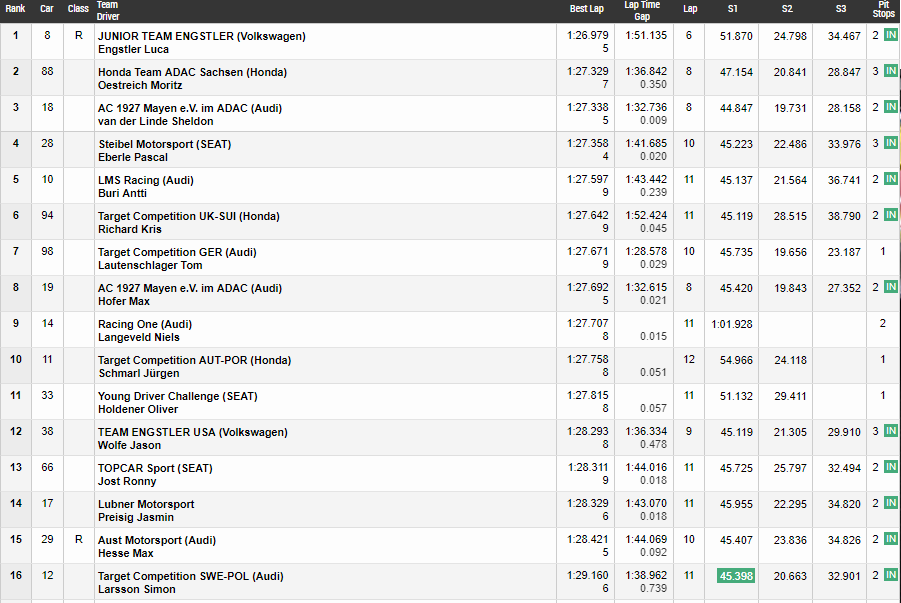Select TOPCAR Sport (SEAT) team name
Image resolution: width=901 pixels, height=603 pixels.
tap(155, 468)
